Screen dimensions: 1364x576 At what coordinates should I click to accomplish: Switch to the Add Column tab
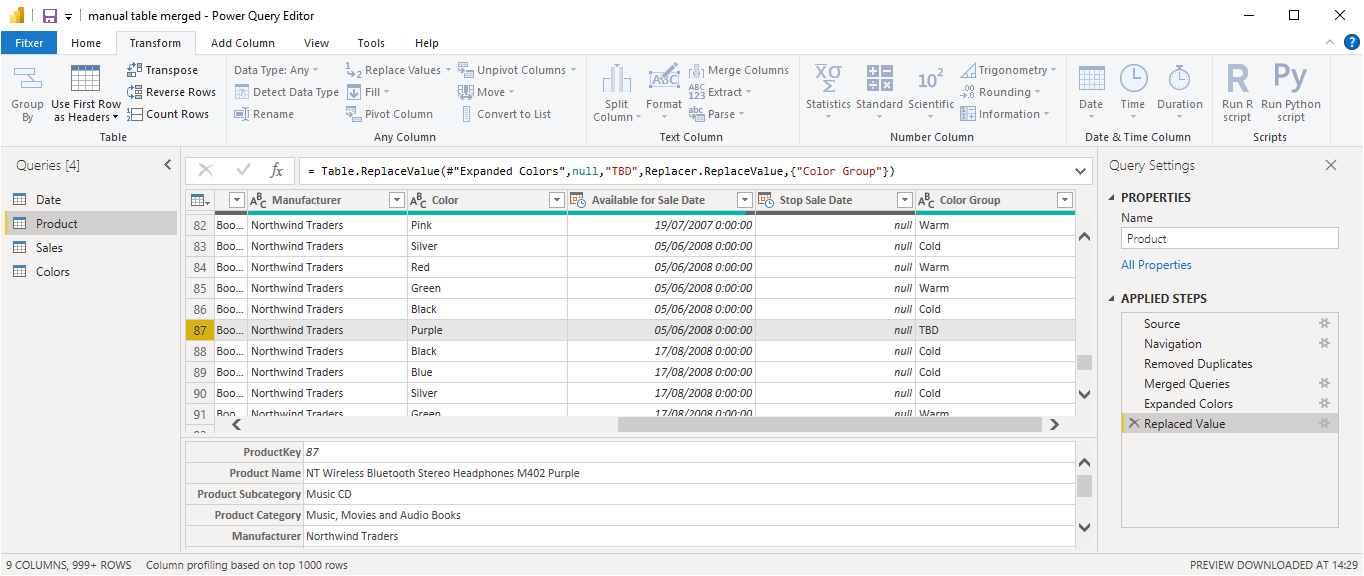pos(242,43)
